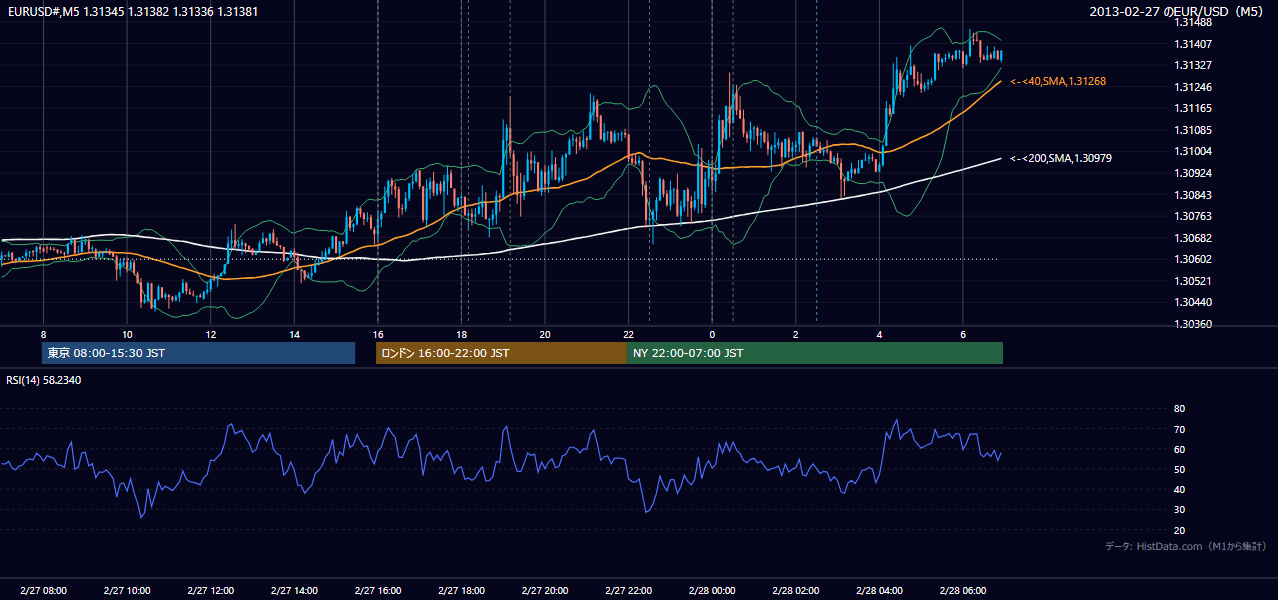The width and height of the screenshot is (1278, 600).
Task: Click the 2/28 00:00 time label
Action: pos(712,591)
